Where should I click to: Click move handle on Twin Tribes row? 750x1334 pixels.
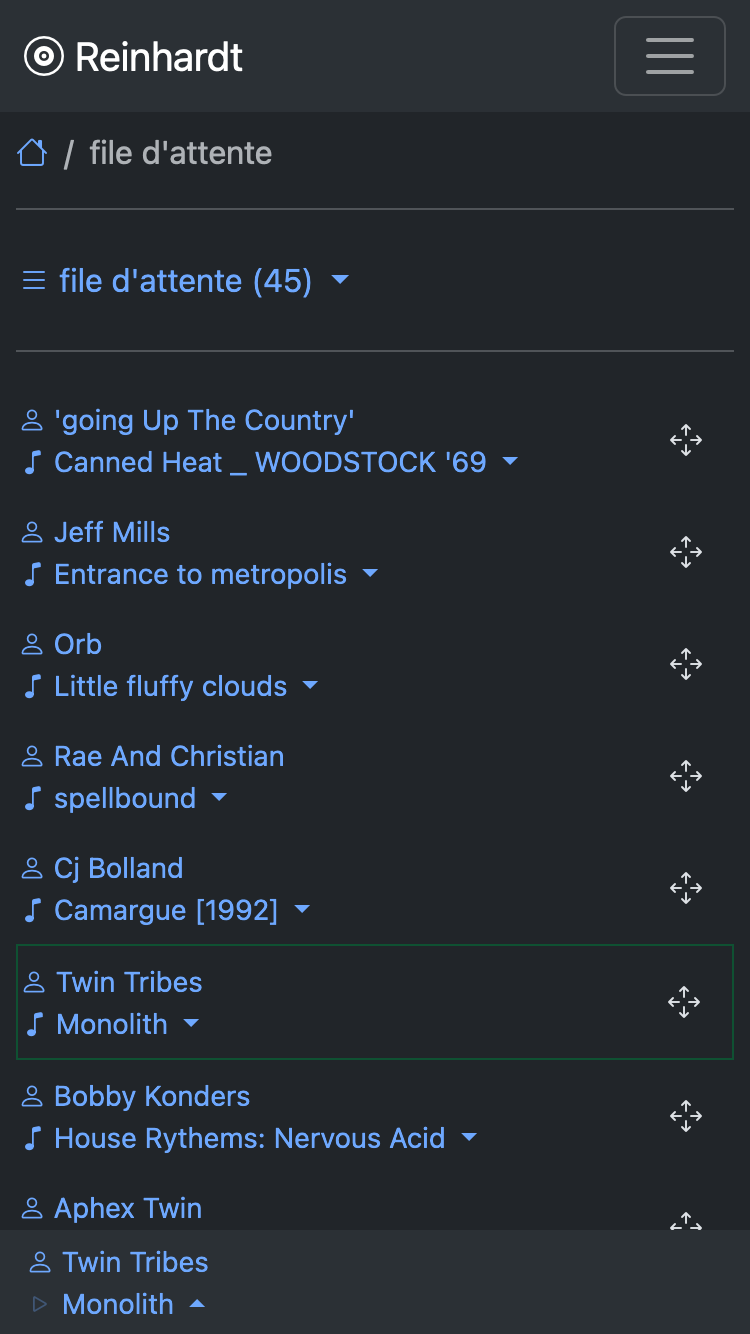pyautogui.click(x=684, y=1002)
